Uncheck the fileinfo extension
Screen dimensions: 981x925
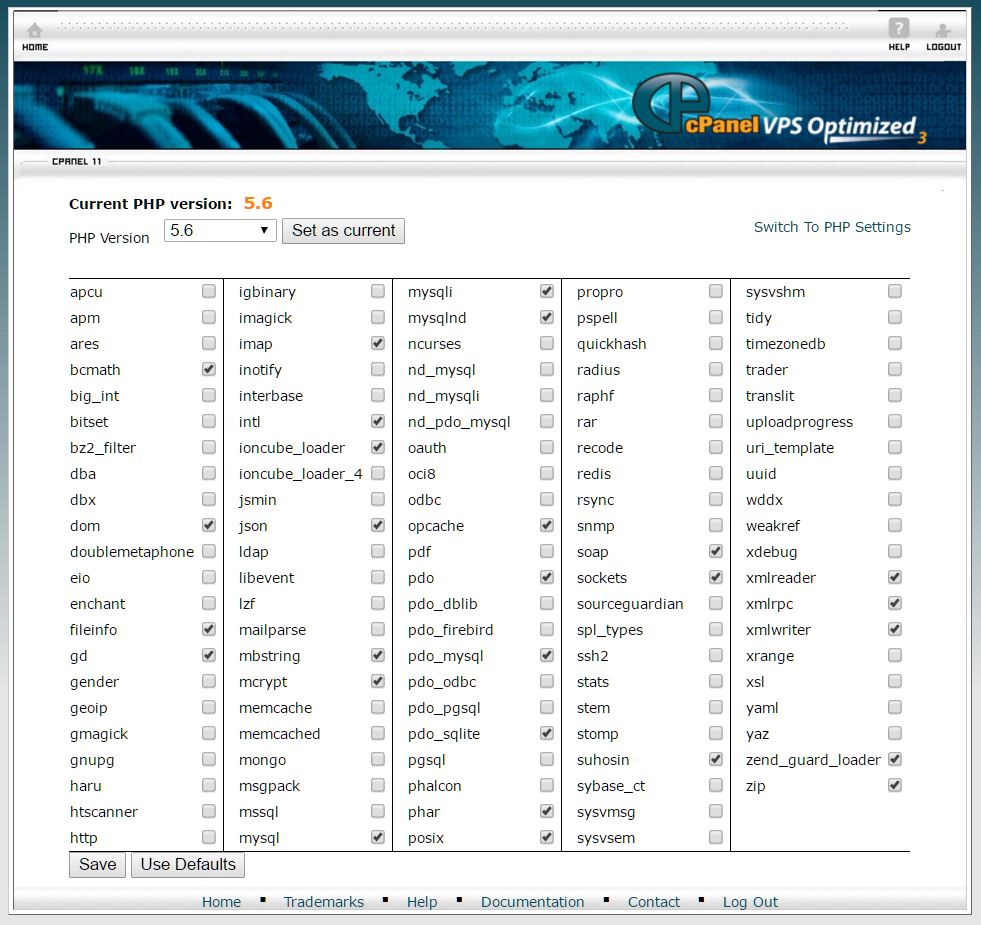pos(209,629)
